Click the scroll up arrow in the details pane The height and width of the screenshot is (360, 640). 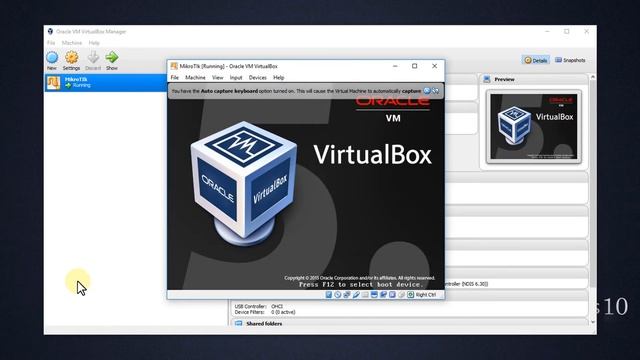point(593,77)
